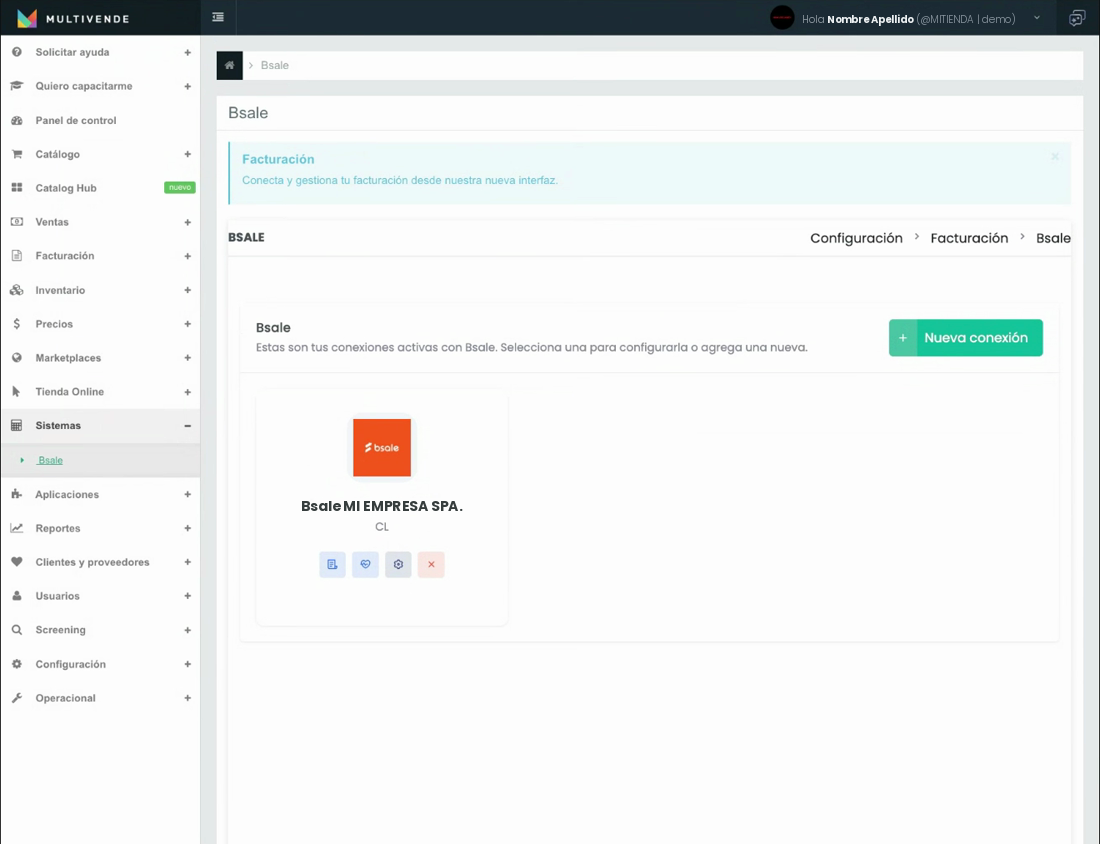Expand Configuración plus sign in sidebar
The image size is (1100, 844).
tap(187, 664)
